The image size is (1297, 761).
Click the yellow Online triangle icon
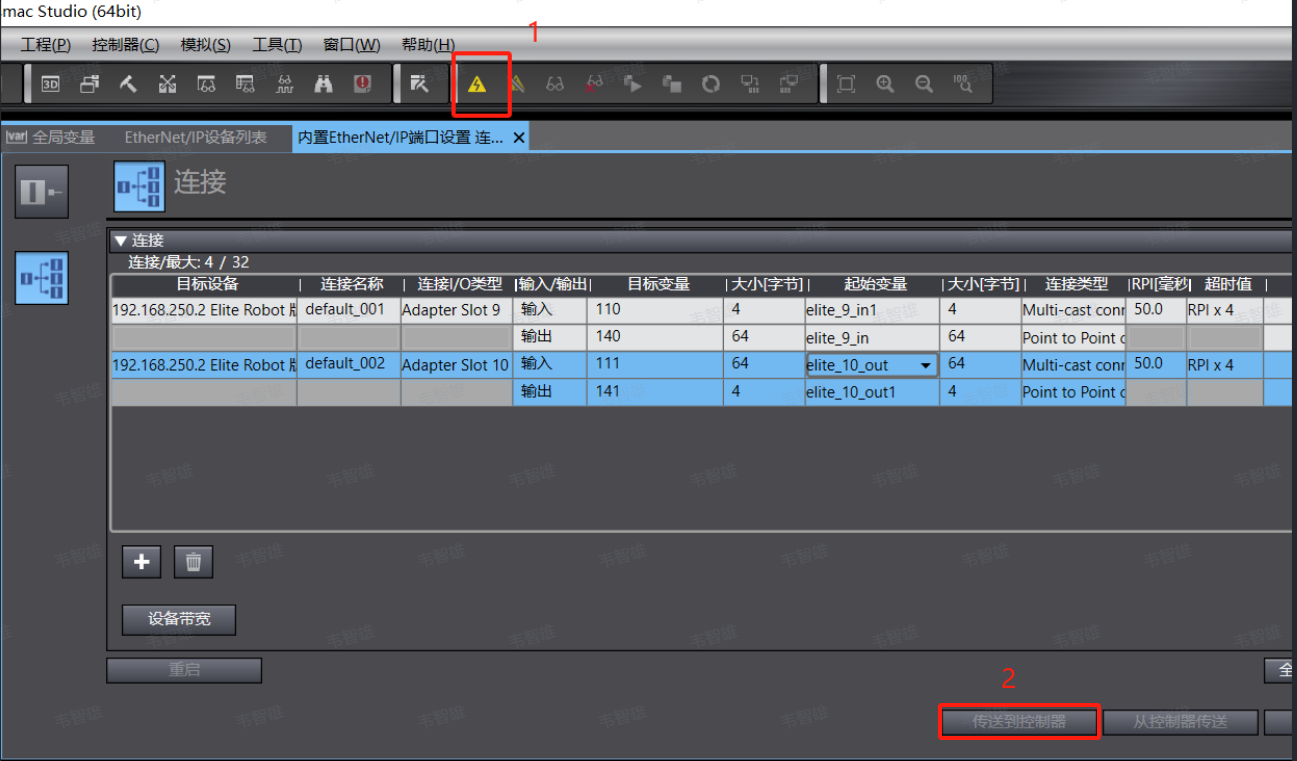coord(477,85)
